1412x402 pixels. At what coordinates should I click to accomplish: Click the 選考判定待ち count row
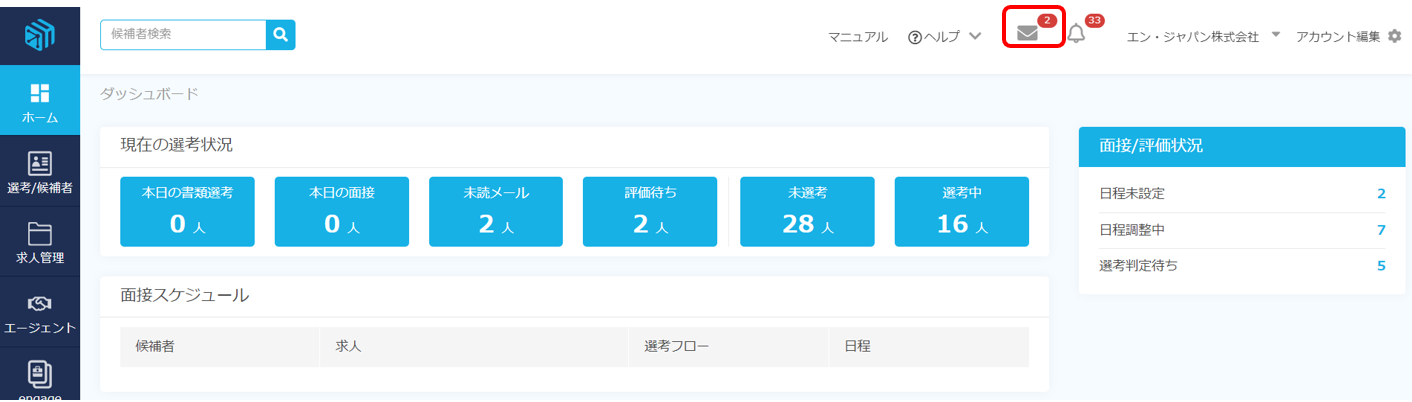[x=1241, y=266]
